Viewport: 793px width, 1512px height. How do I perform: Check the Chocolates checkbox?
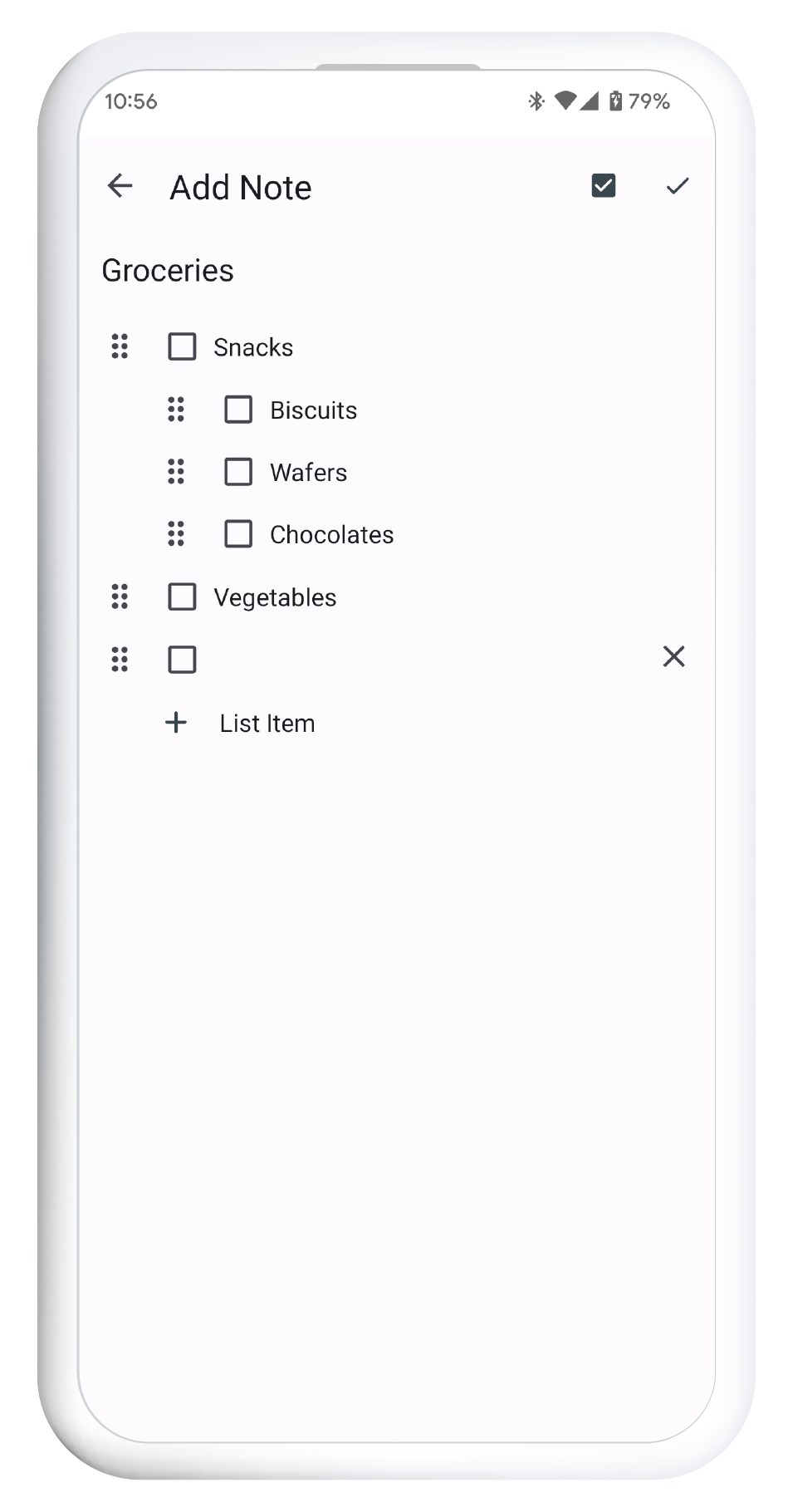[x=238, y=534]
